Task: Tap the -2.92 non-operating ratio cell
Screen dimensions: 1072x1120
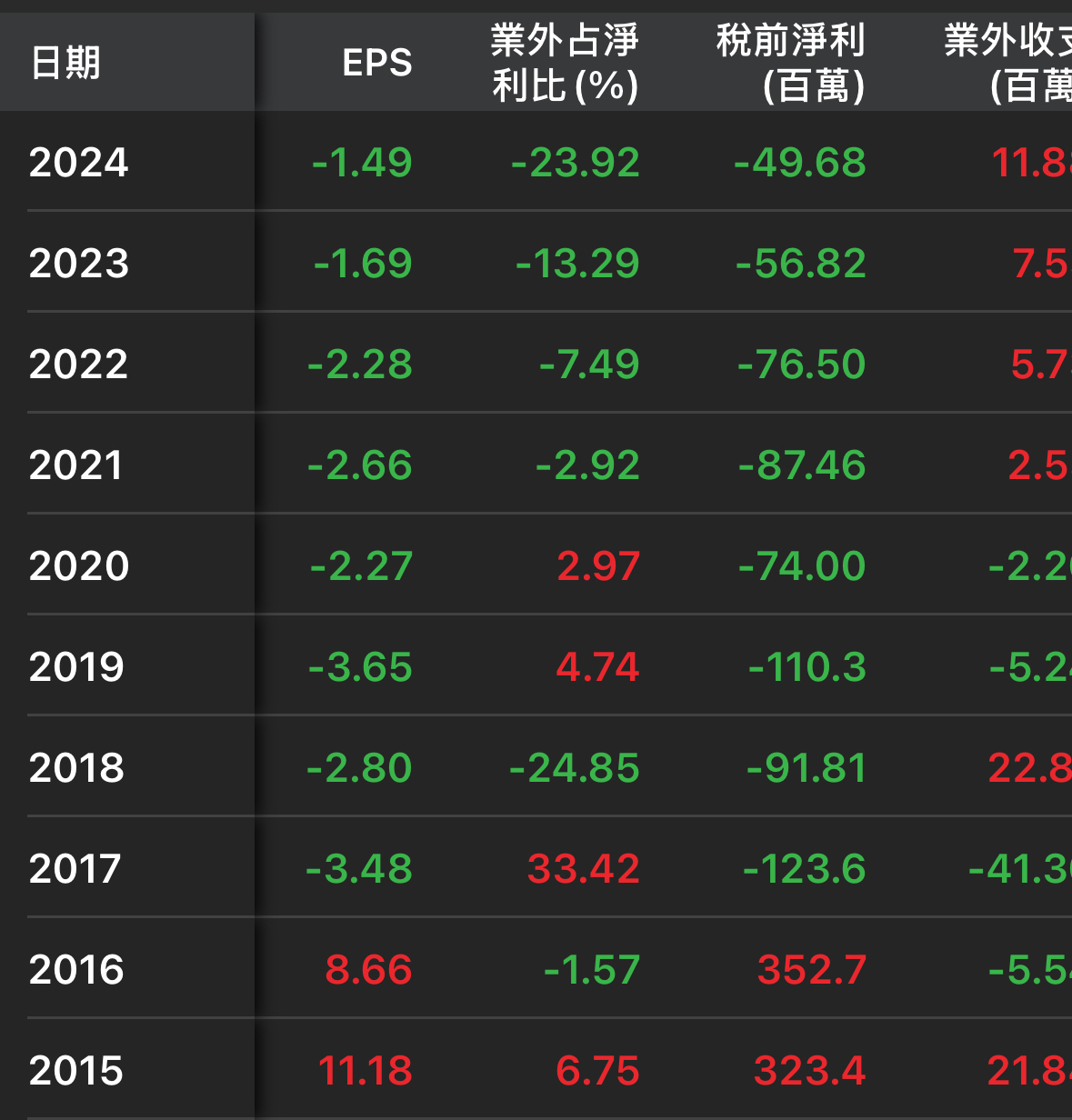Action: 587,465
